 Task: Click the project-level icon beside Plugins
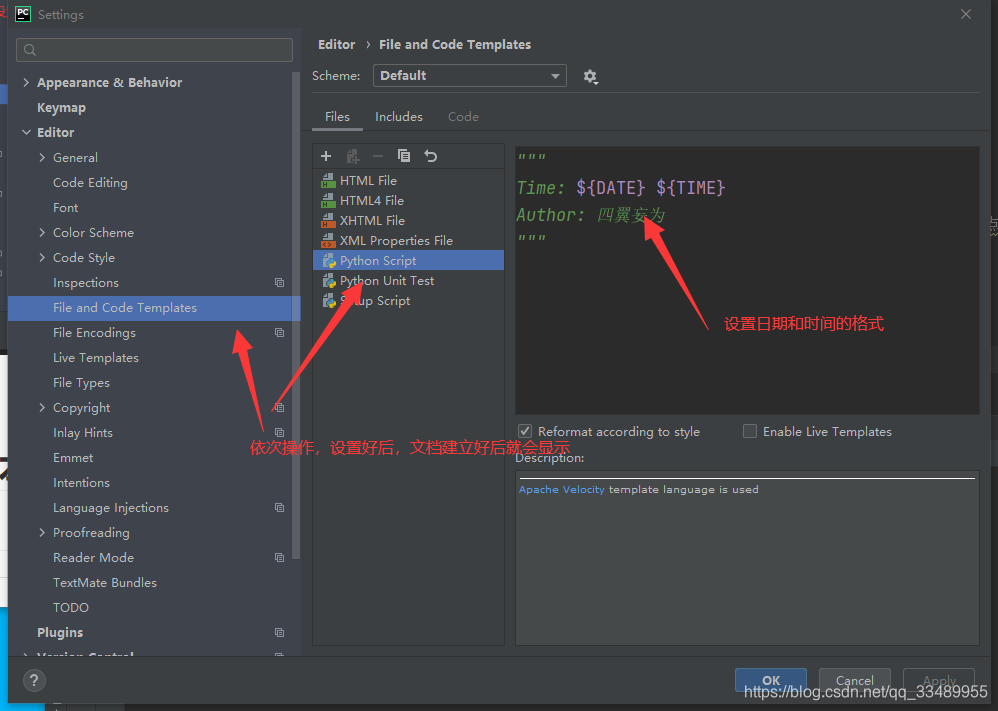click(x=279, y=633)
